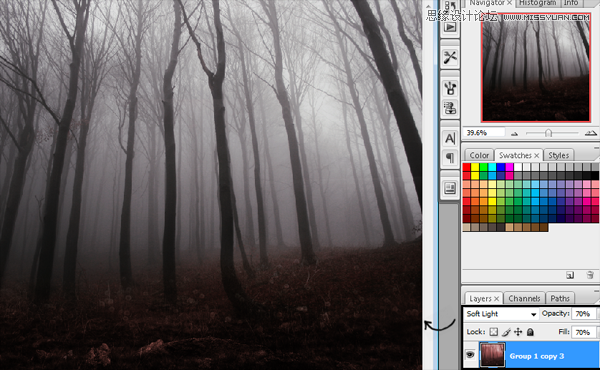600x370 pixels.
Task: Click the Navigator zoom out icon
Action: click(x=514, y=134)
